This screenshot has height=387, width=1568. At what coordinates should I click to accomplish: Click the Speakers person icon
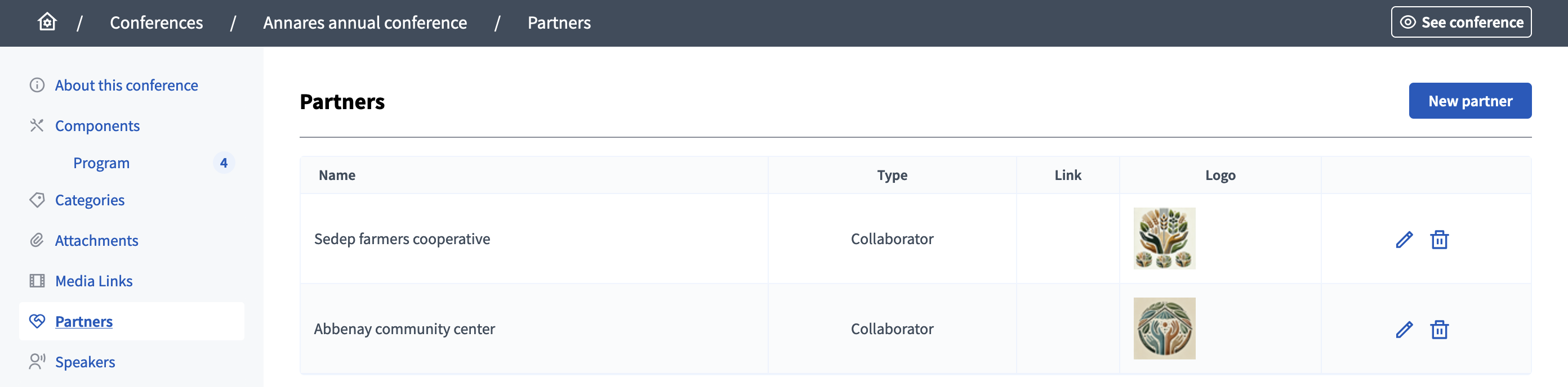tap(37, 362)
